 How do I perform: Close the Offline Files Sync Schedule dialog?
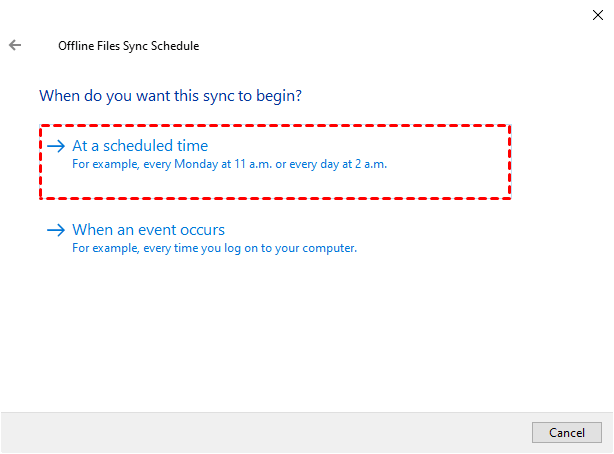tap(598, 15)
